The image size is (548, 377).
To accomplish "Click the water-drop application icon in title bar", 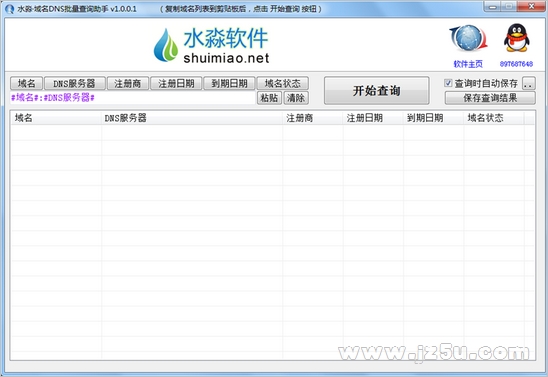I will [x=10, y=9].
